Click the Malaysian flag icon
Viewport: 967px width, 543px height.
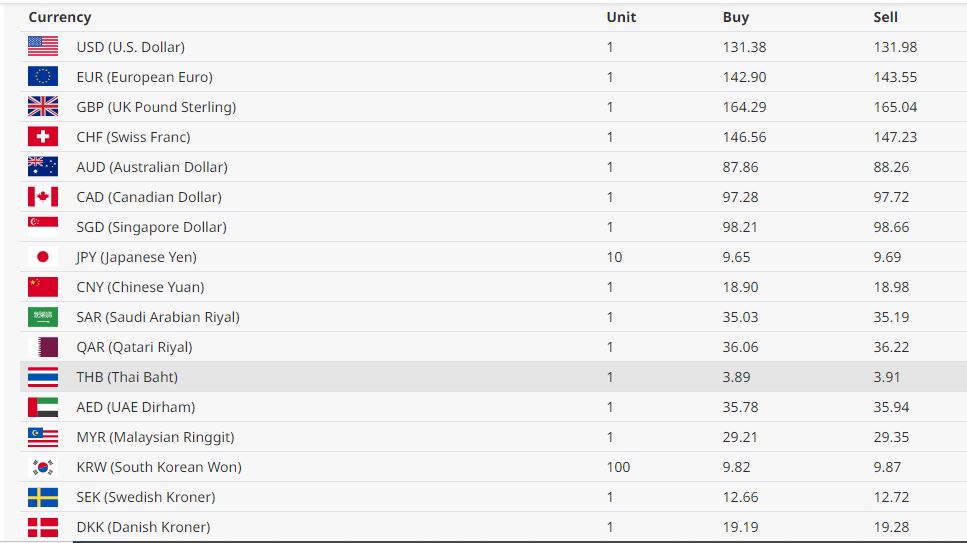43,436
